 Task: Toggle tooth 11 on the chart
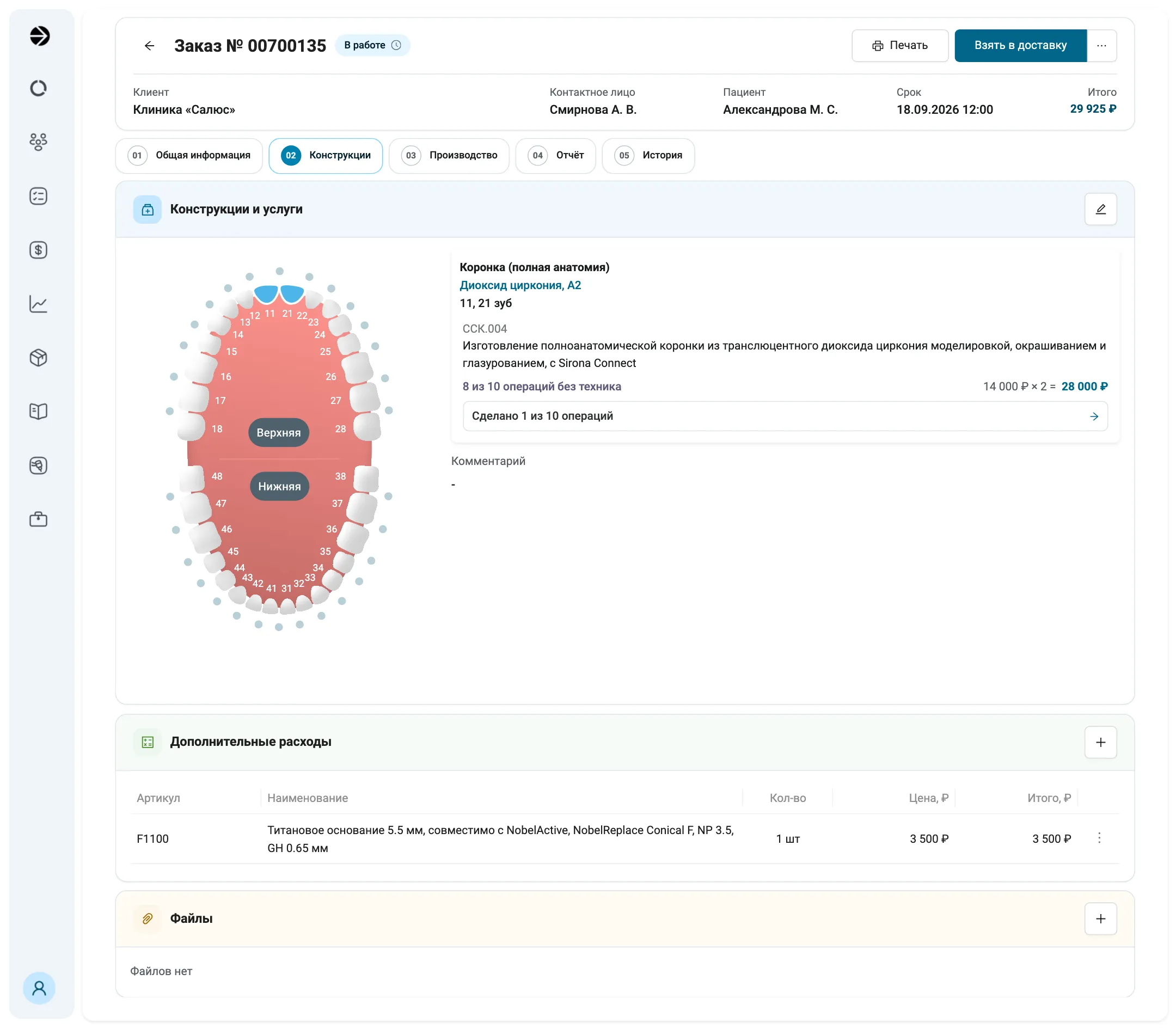click(x=266, y=294)
